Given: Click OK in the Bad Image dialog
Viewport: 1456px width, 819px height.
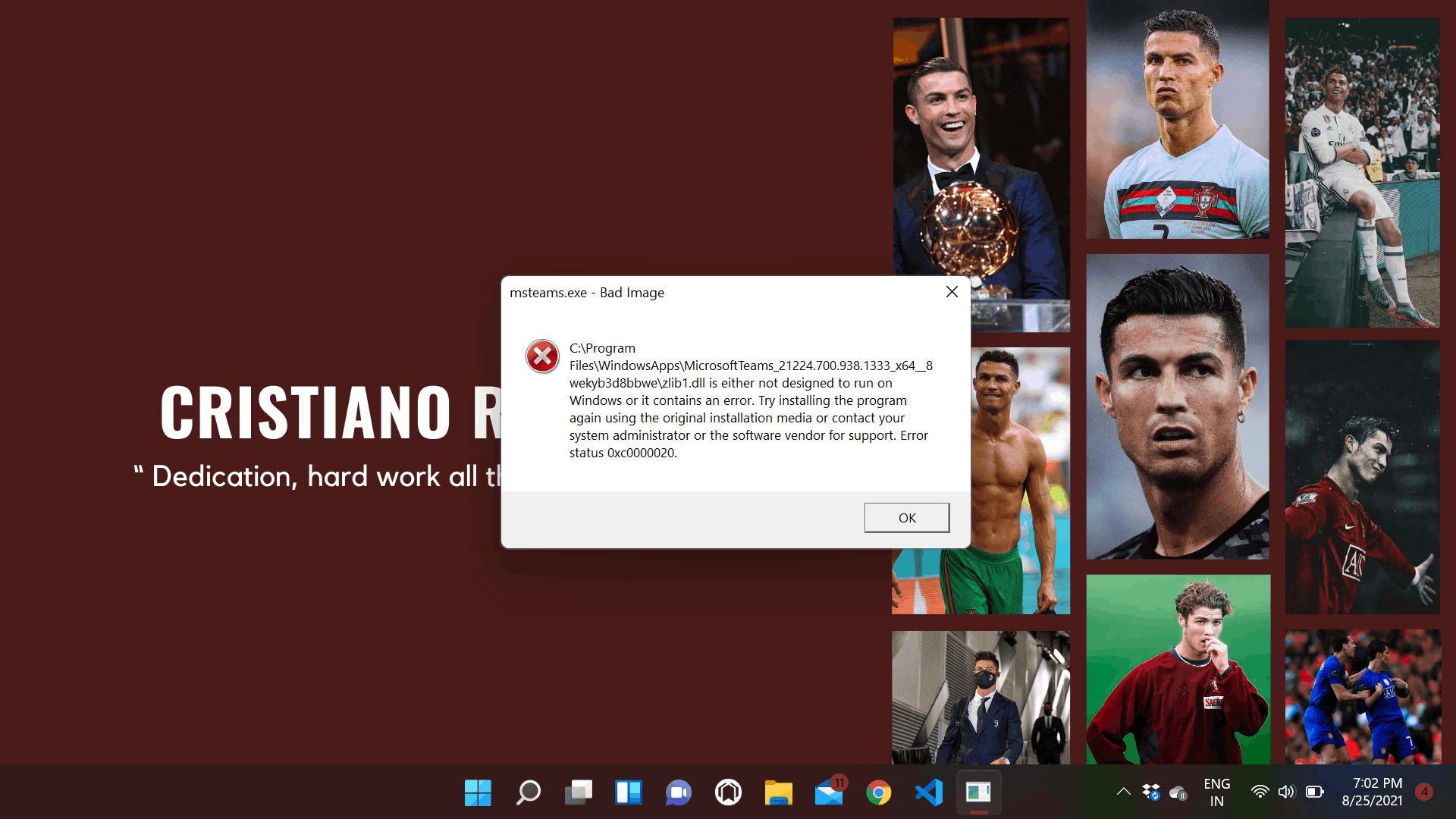Looking at the screenshot, I should (906, 518).
